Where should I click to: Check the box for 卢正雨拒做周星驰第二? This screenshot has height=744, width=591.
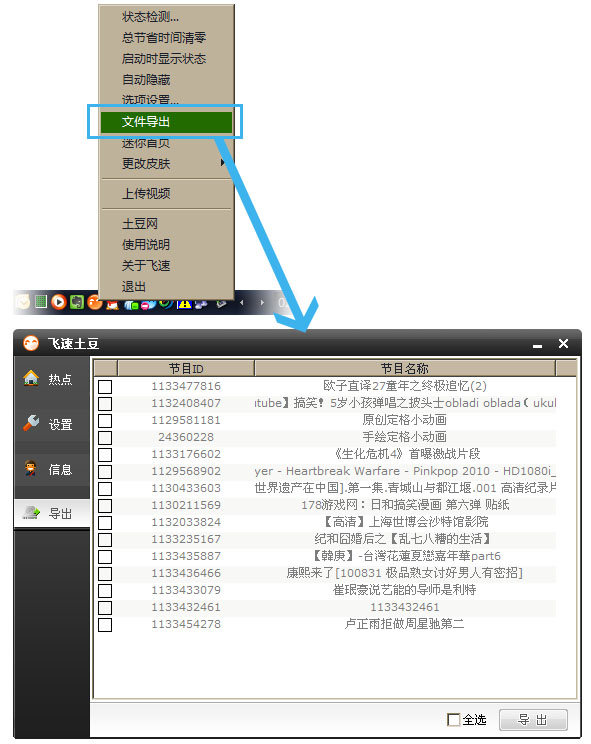[105, 624]
